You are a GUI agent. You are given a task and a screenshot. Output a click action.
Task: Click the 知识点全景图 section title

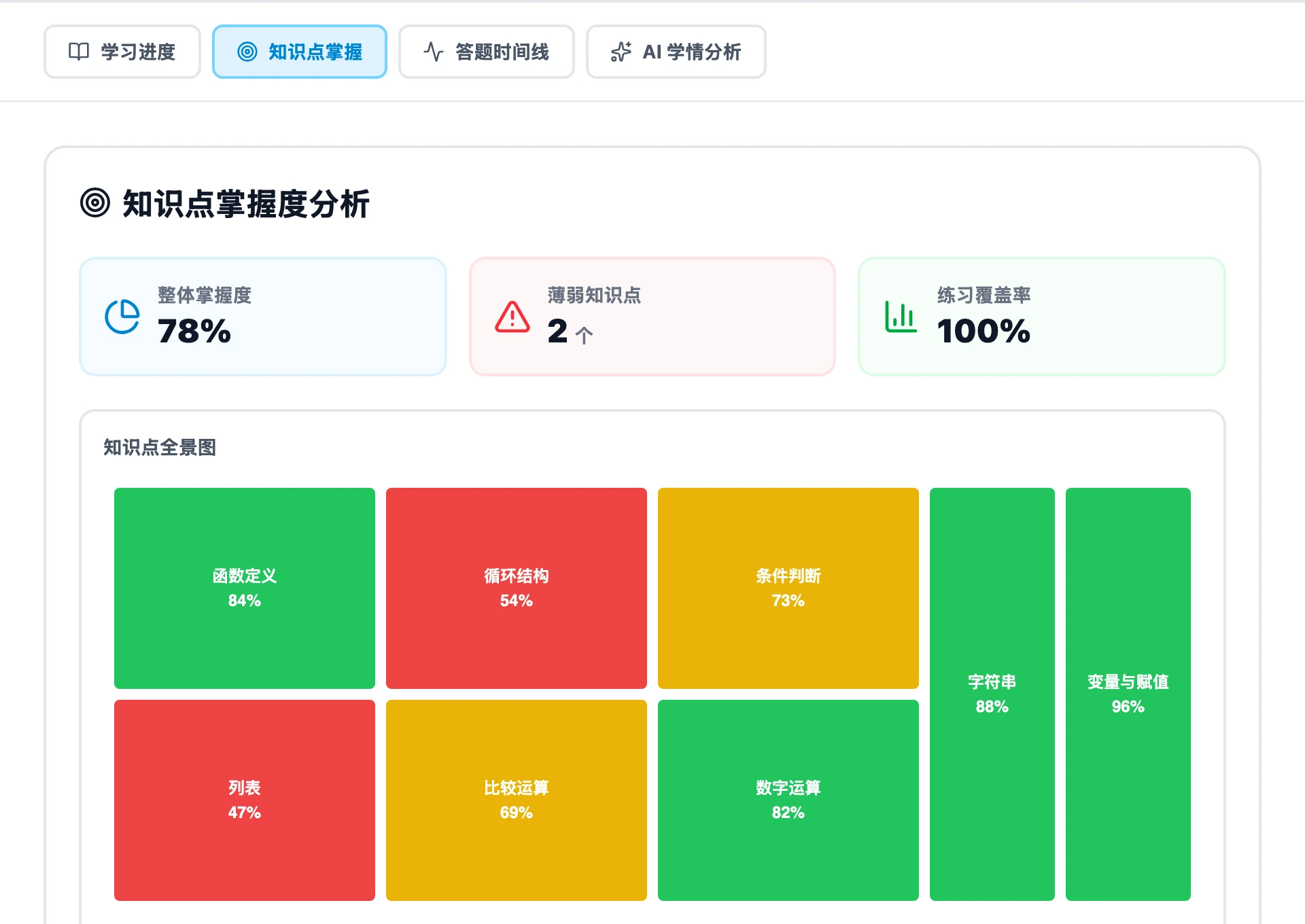tap(160, 447)
